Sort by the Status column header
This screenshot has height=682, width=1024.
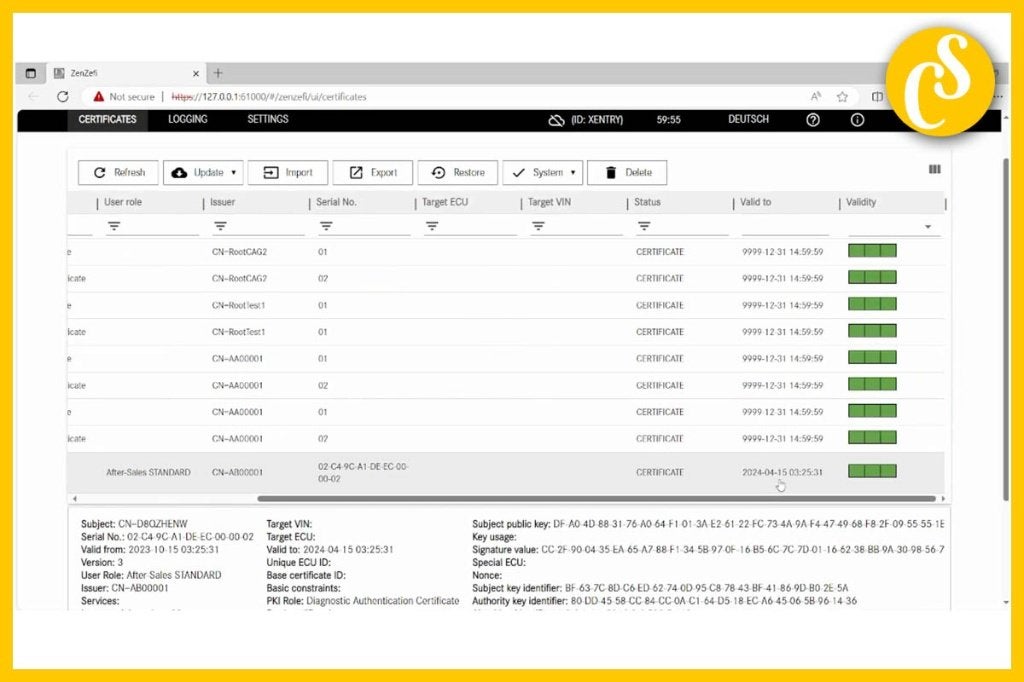pyautogui.click(x=647, y=203)
